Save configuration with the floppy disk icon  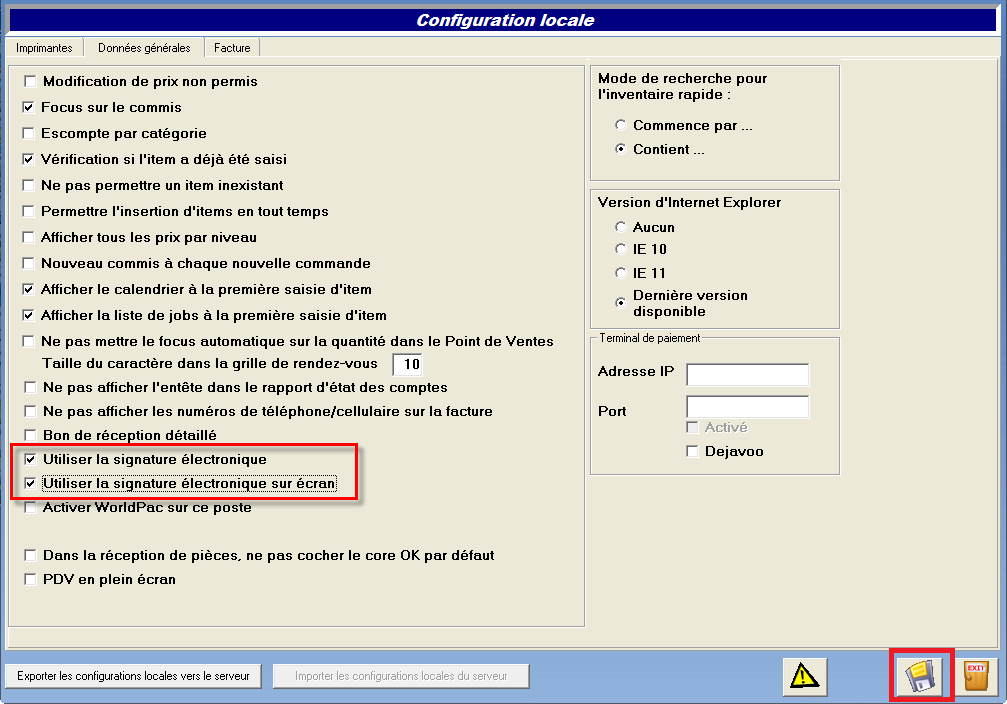922,676
